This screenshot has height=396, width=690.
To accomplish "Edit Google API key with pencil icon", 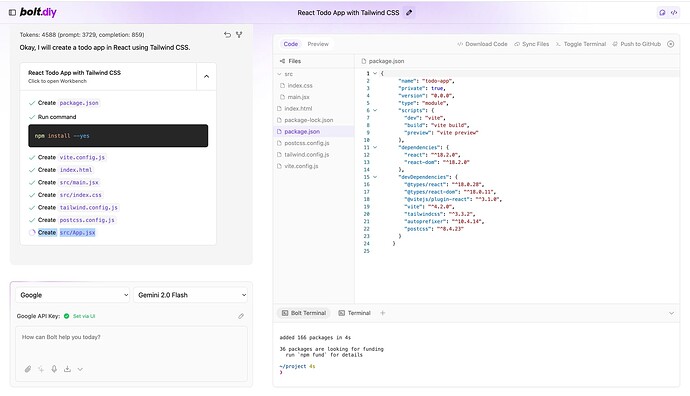I will coord(241,316).
